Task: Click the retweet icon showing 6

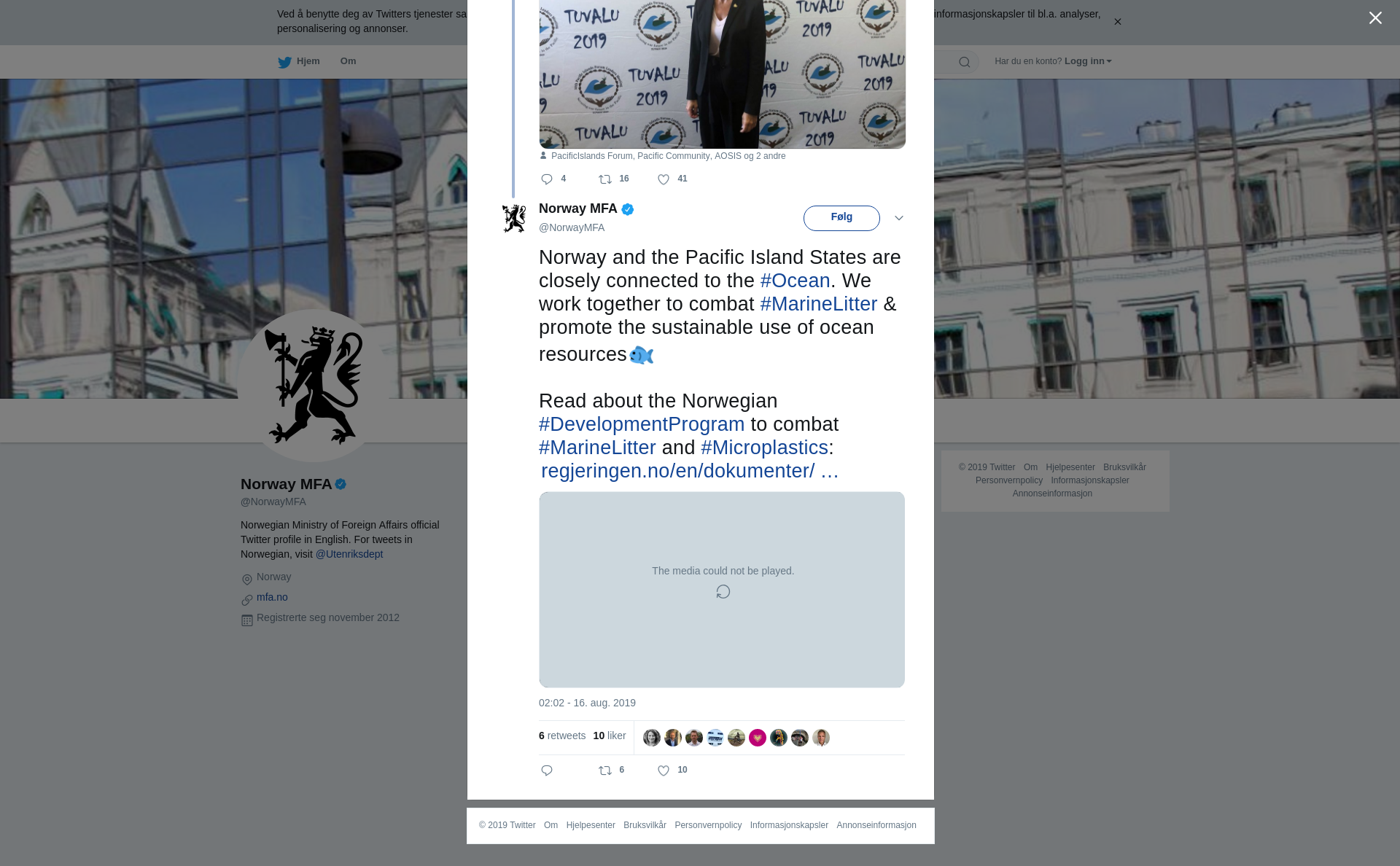Action: point(605,771)
